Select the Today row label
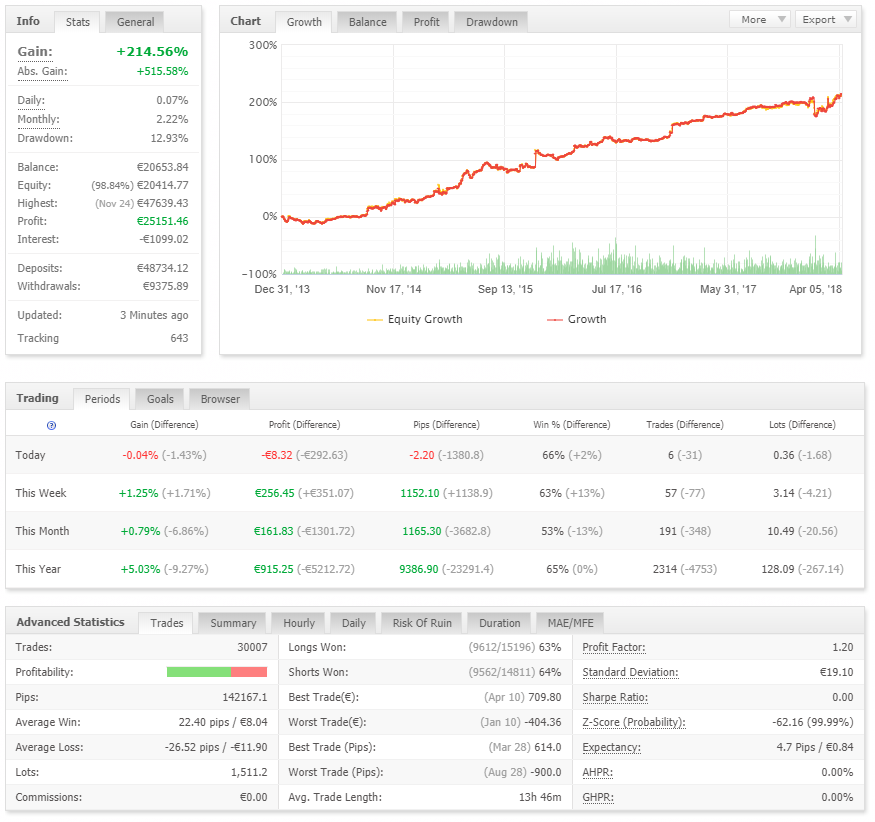The image size is (875, 822). click(x=30, y=455)
